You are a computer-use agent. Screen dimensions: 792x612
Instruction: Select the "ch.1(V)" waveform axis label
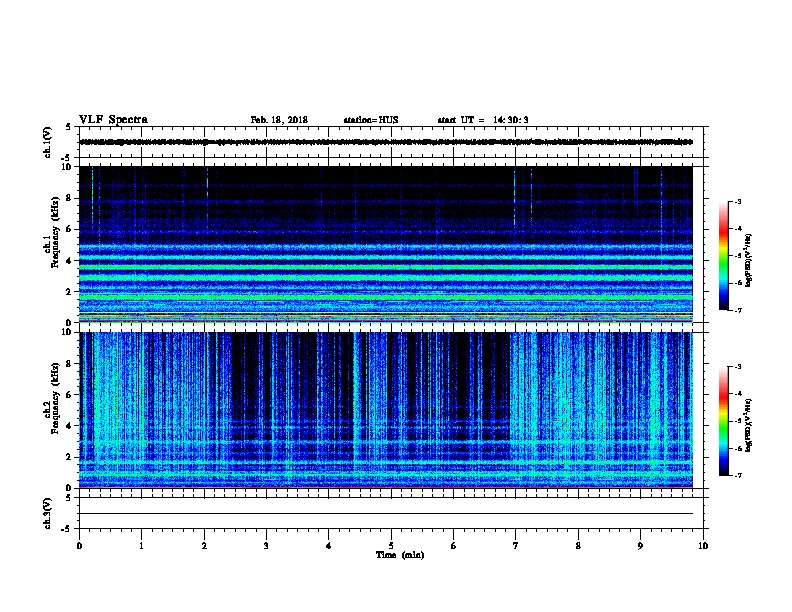[x=48, y=142]
